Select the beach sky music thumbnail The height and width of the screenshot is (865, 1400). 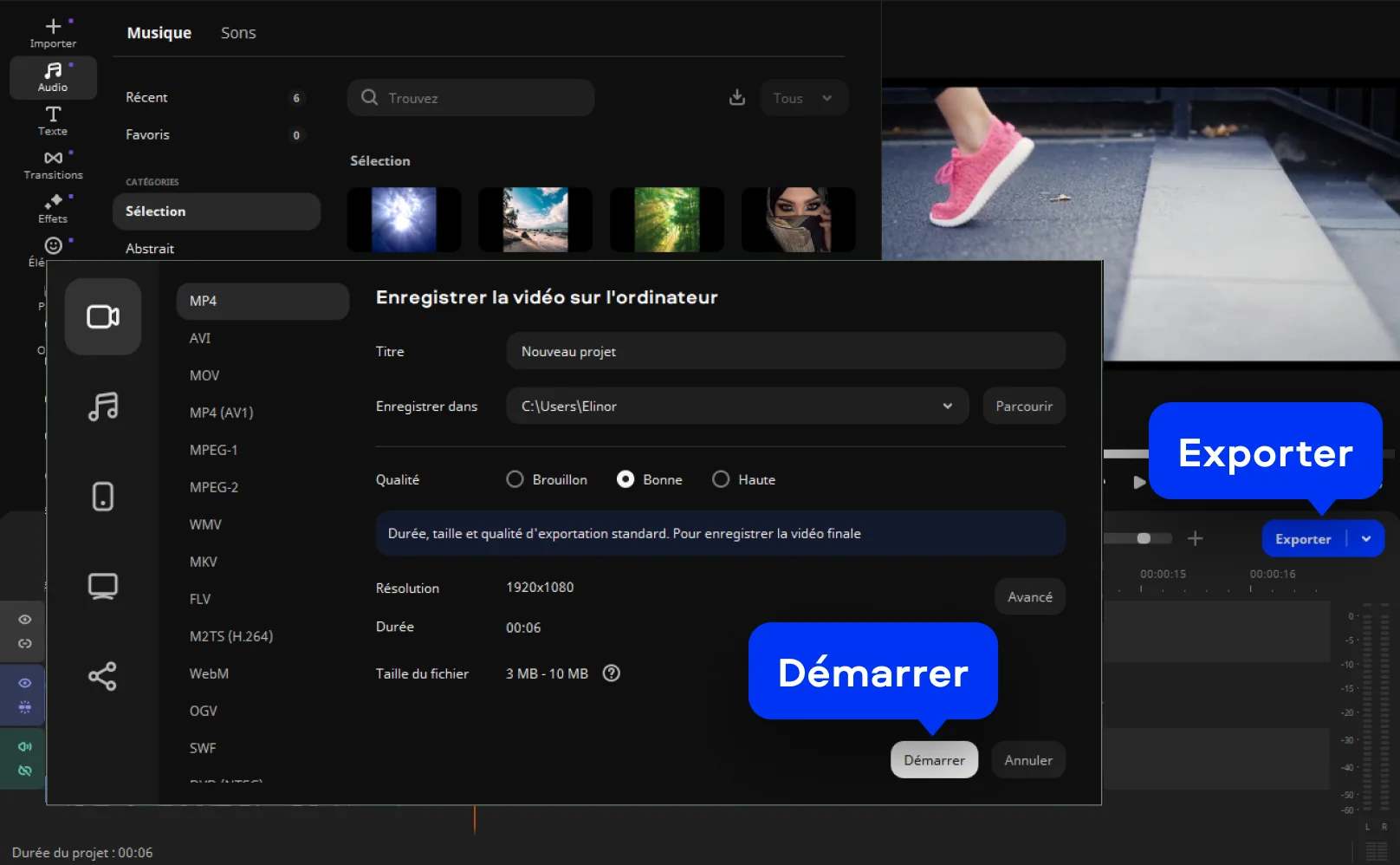click(x=535, y=220)
